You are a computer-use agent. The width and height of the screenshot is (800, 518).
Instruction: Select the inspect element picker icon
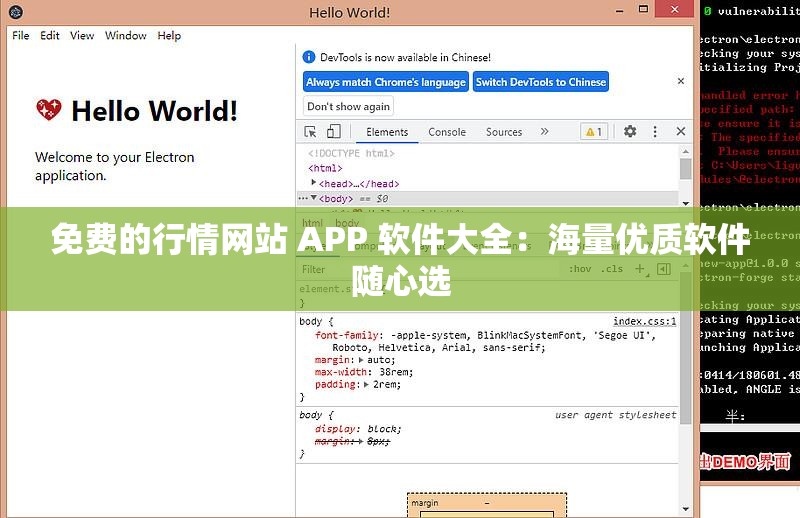[310, 132]
